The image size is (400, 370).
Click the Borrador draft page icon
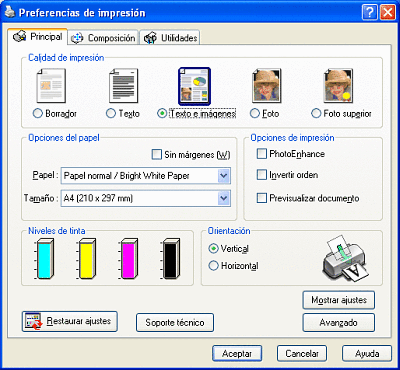(x=51, y=86)
